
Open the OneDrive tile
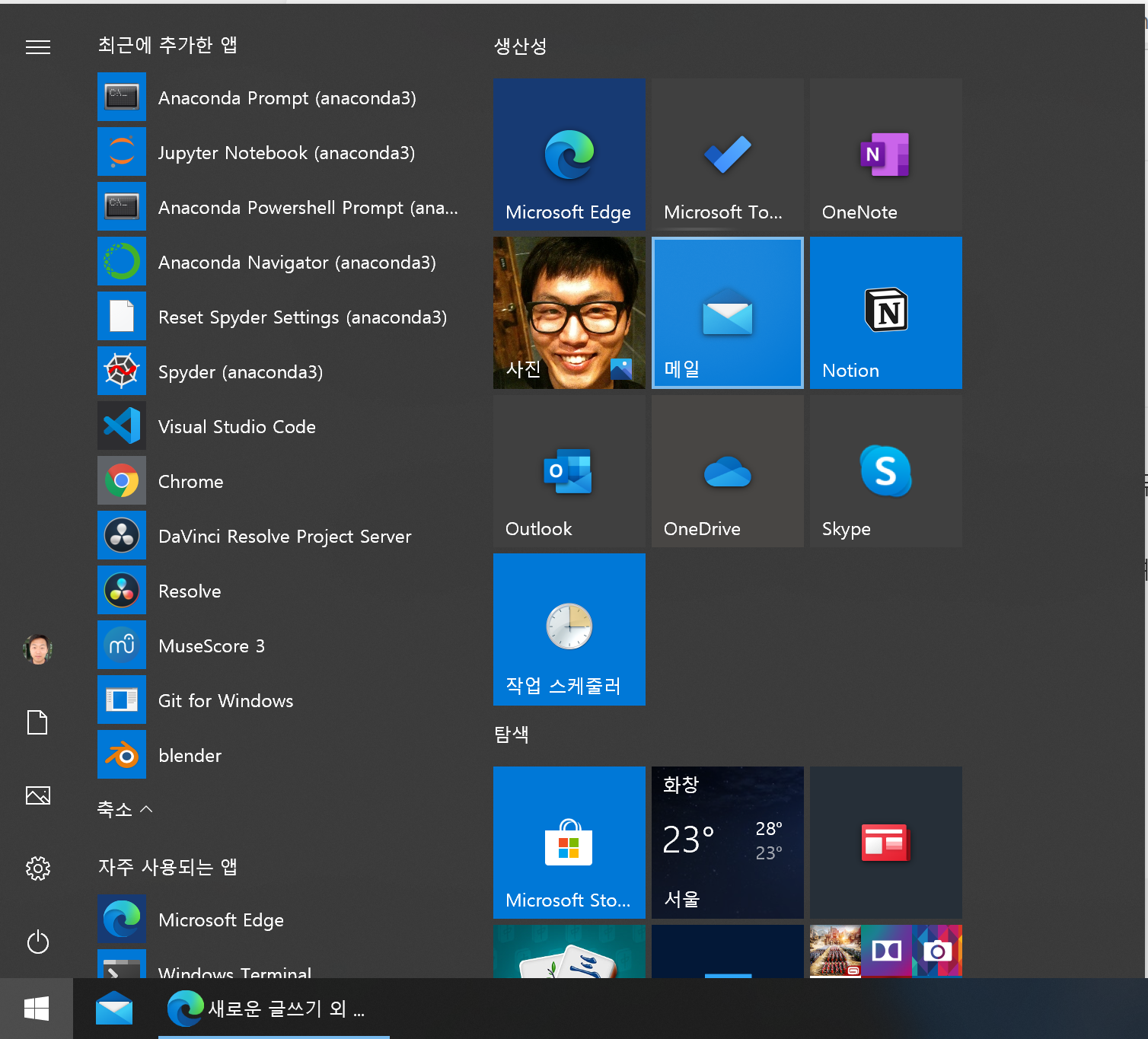pos(728,471)
